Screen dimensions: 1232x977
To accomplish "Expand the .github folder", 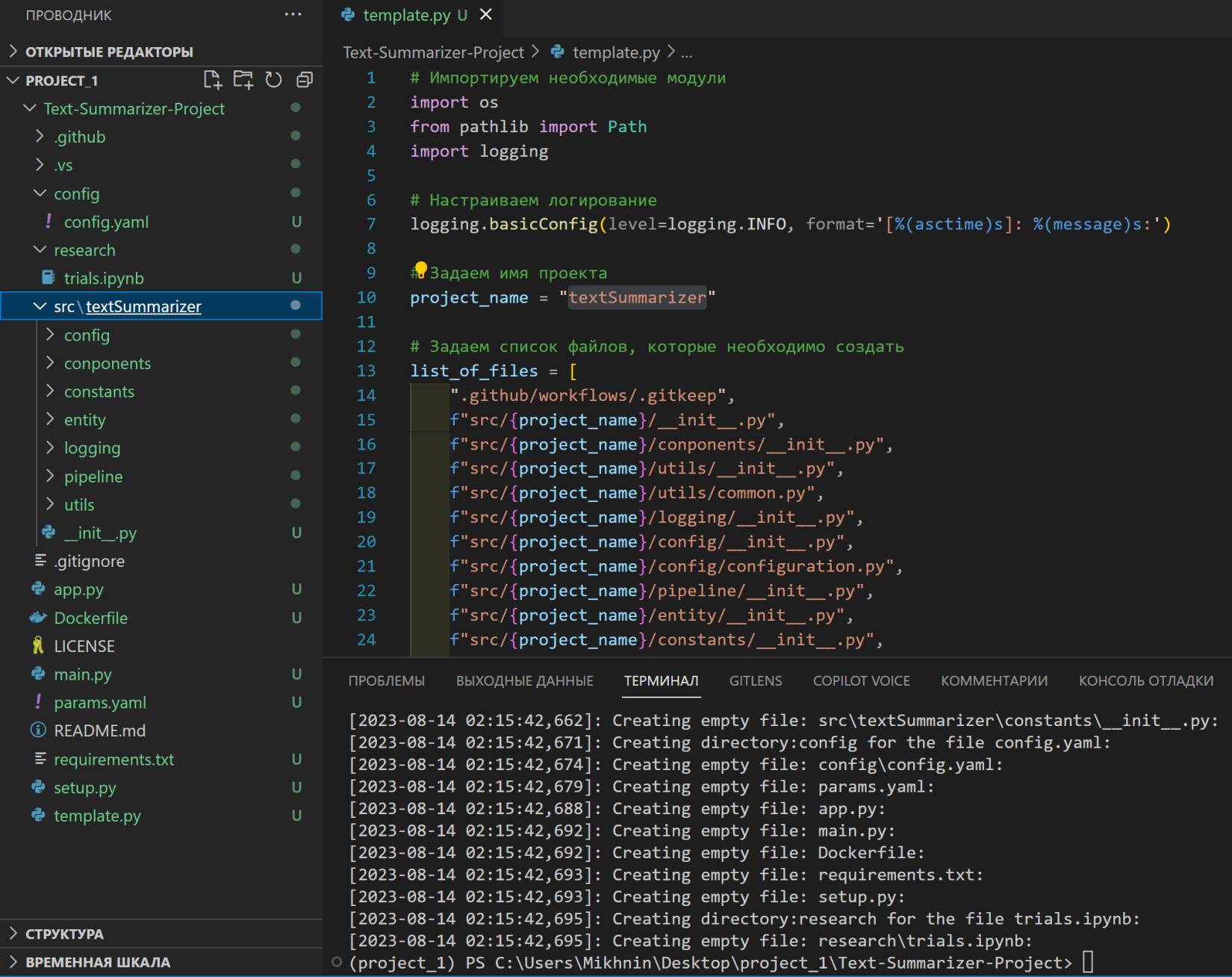I will coord(79,137).
